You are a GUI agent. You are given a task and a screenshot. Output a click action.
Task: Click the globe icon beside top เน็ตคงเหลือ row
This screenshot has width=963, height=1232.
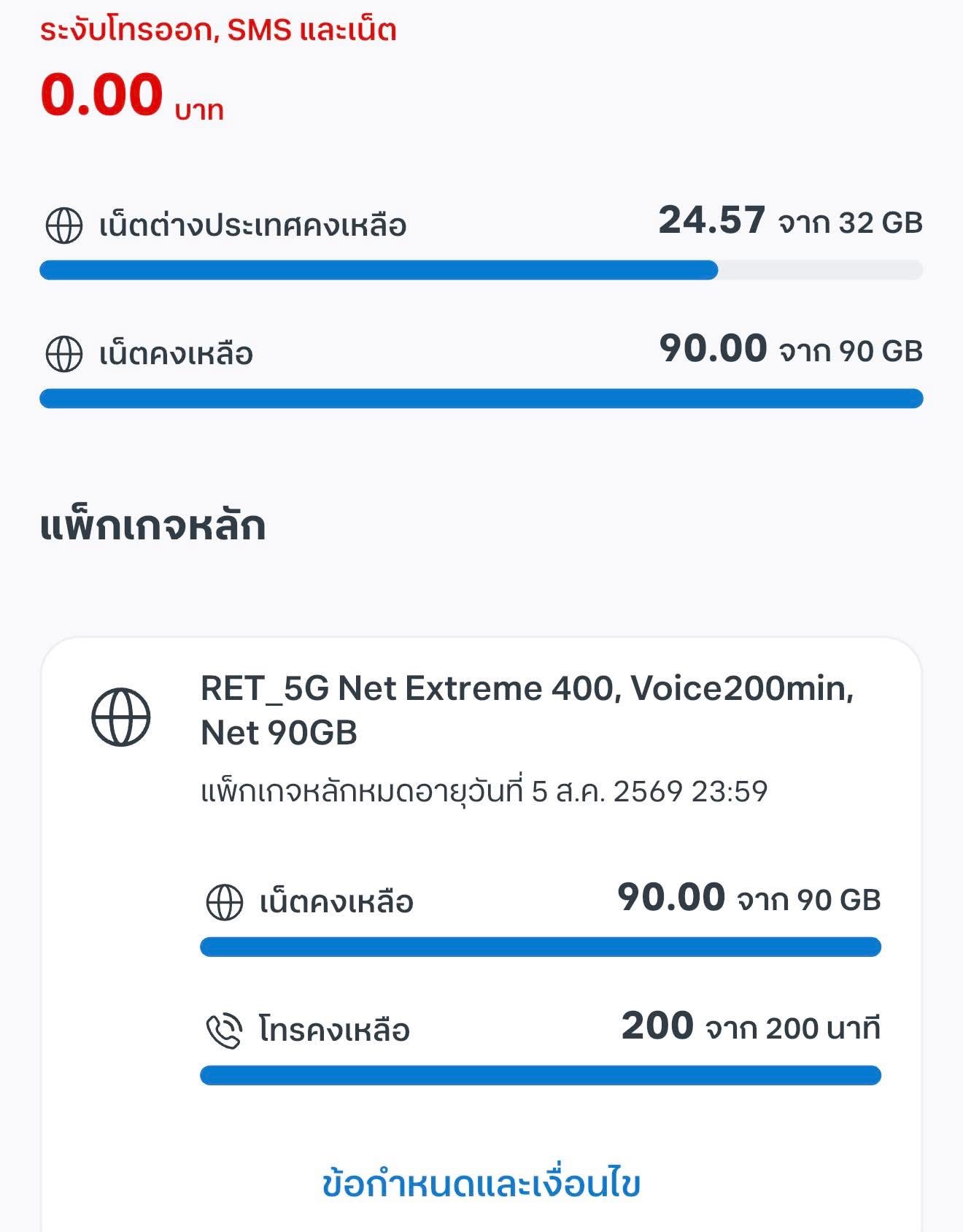(64, 354)
